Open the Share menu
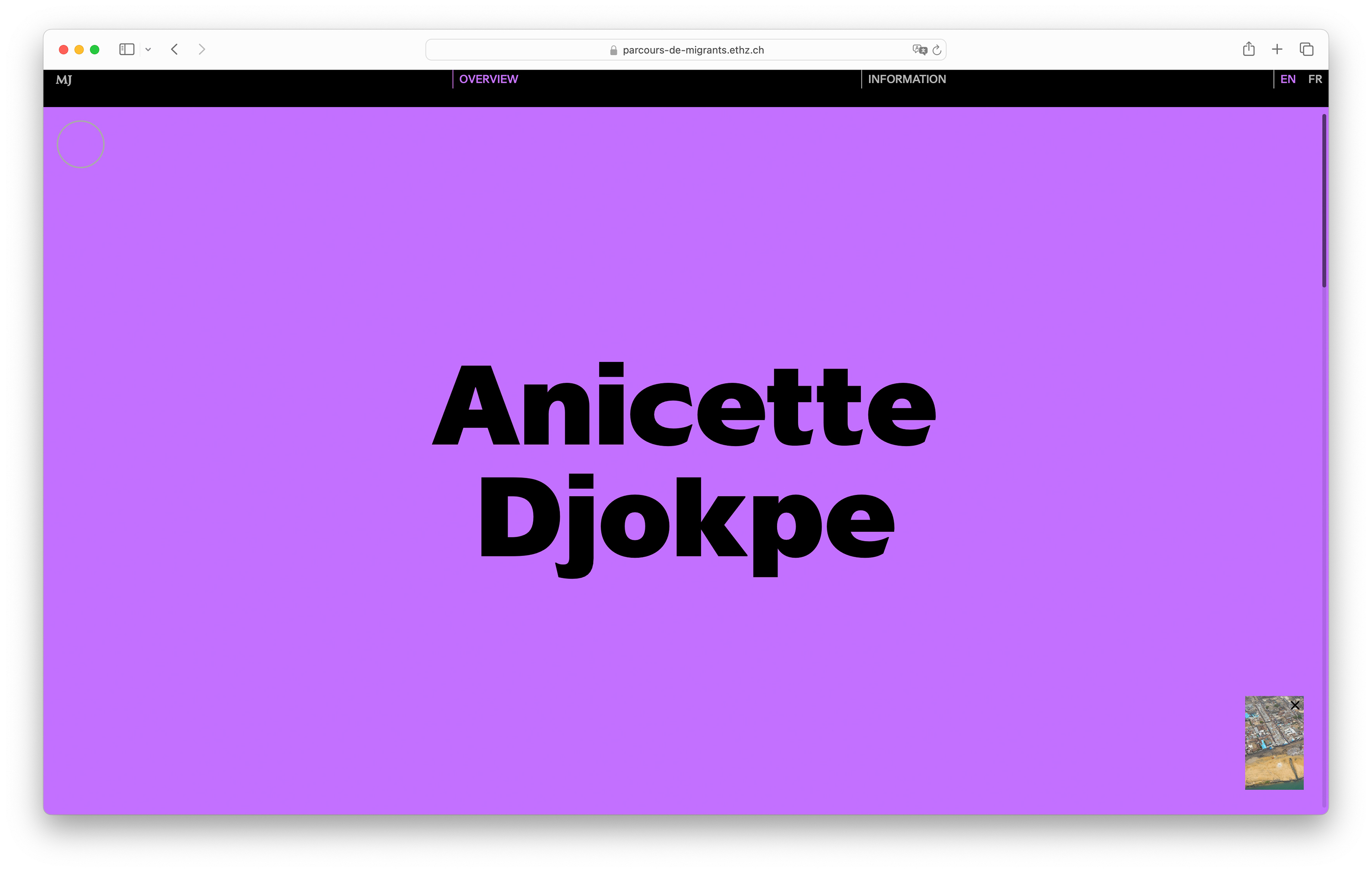Screen dimensions: 1372x872 tap(1249, 49)
